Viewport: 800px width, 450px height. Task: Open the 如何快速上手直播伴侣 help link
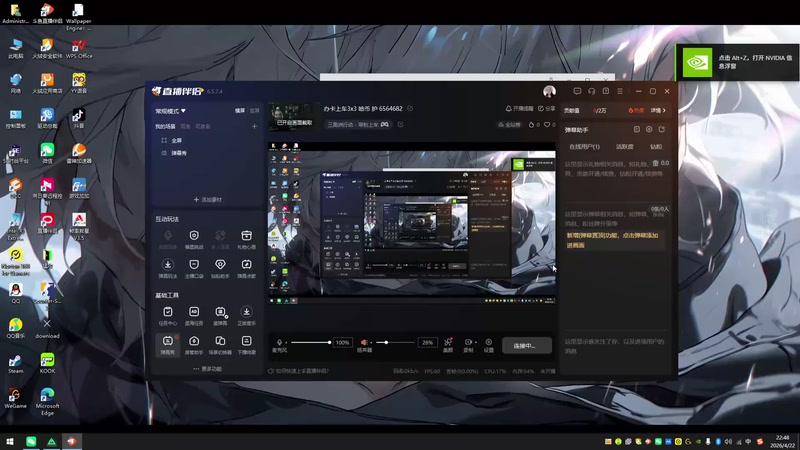pos(299,371)
